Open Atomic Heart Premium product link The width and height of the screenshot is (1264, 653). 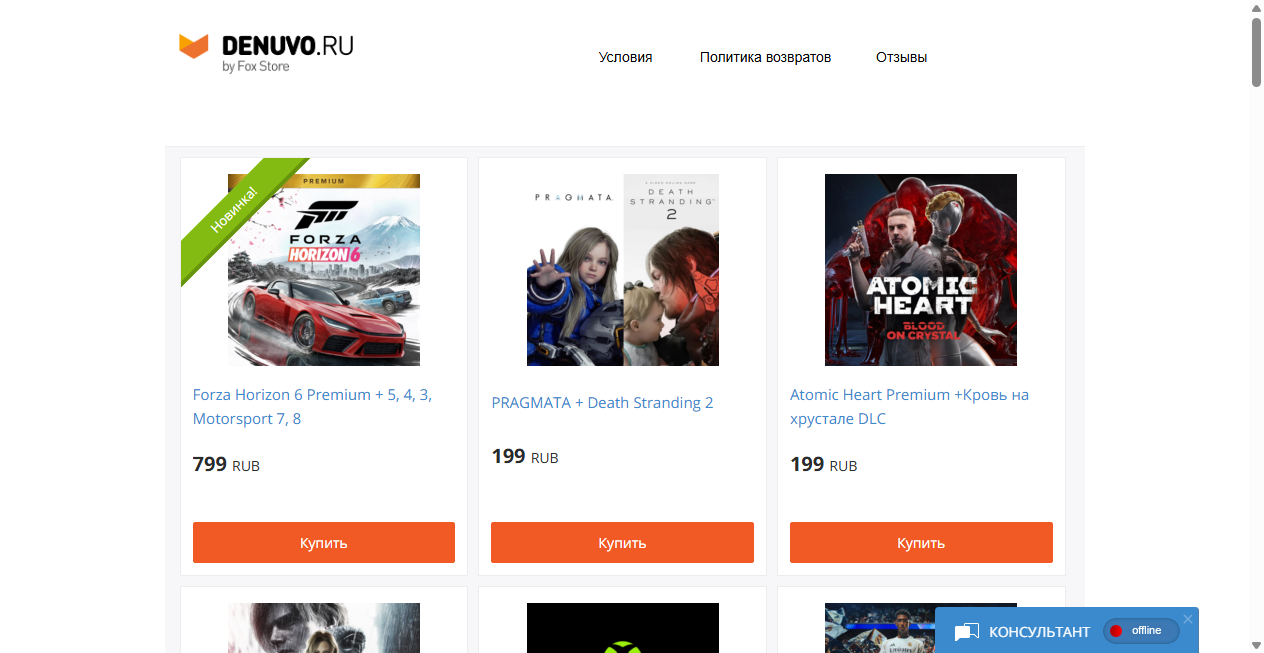pos(909,407)
